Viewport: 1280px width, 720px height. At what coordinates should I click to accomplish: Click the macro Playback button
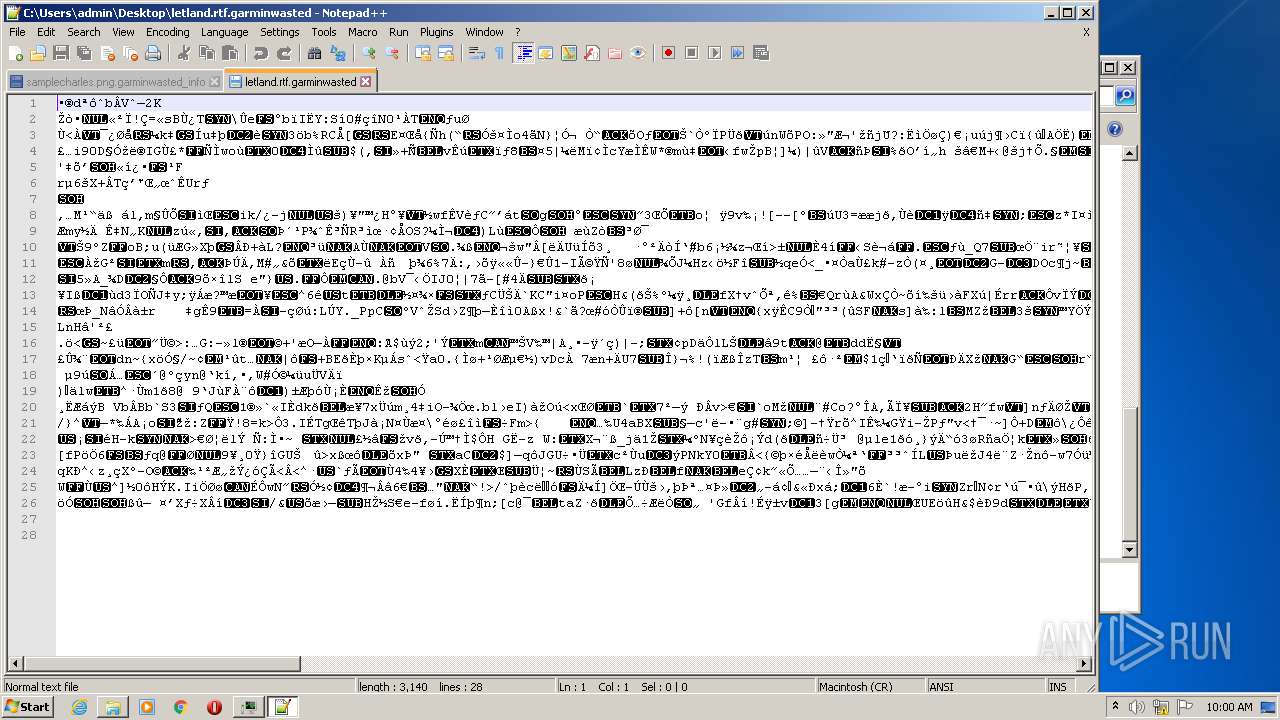715,53
